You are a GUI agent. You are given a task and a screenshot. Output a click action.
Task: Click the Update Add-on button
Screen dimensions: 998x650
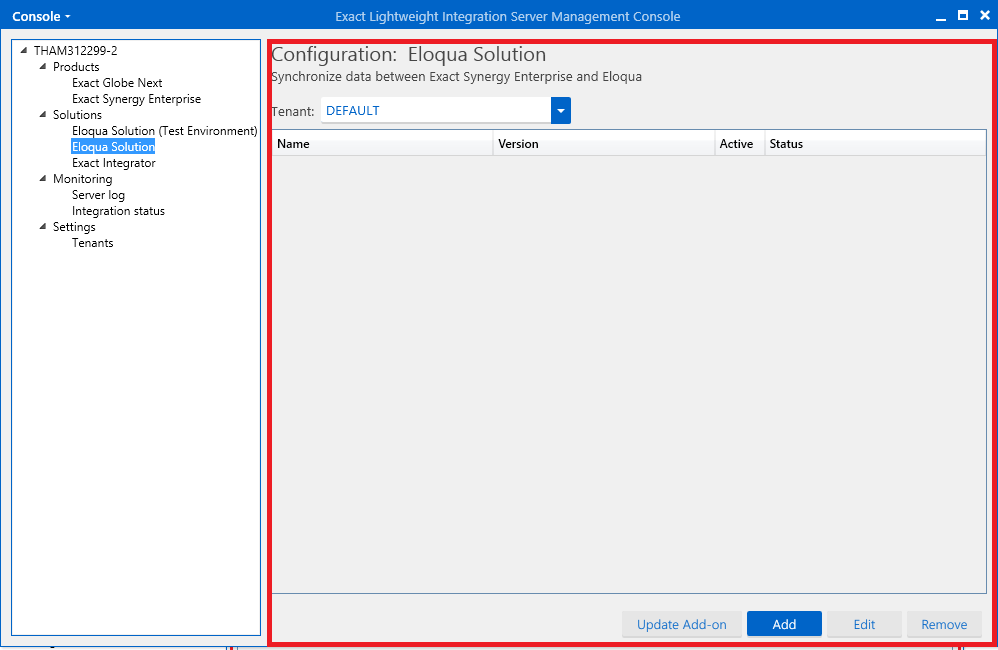(x=682, y=625)
